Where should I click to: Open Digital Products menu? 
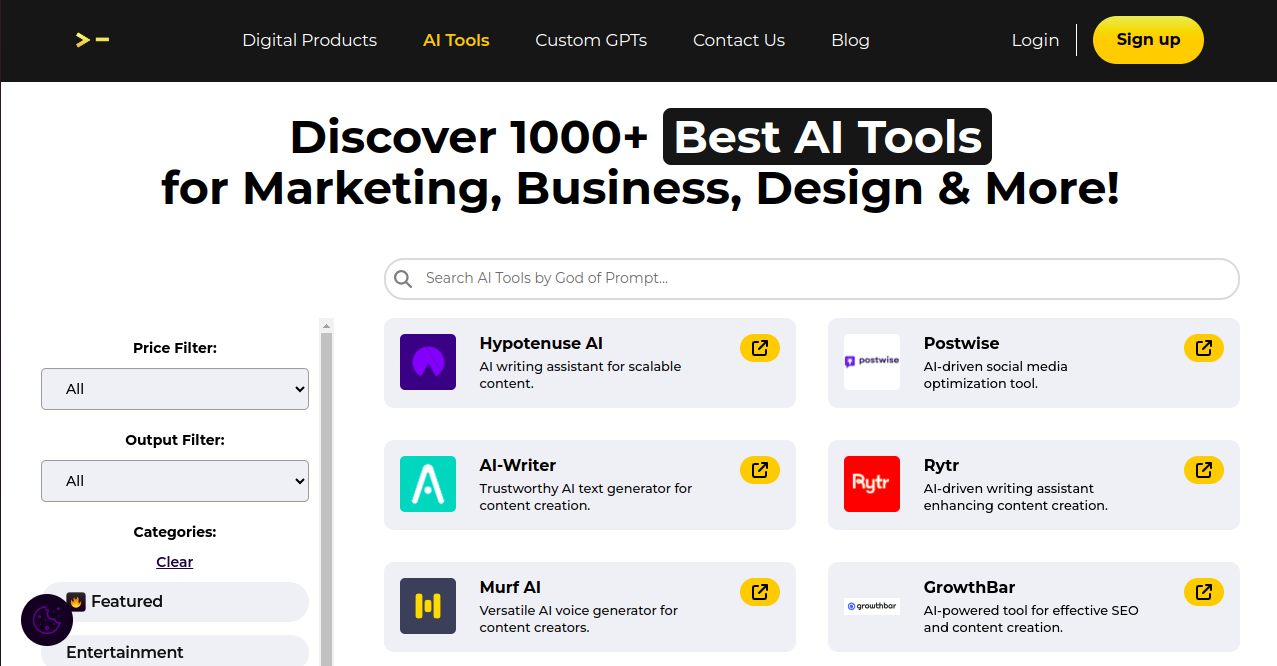[x=310, y=40]
